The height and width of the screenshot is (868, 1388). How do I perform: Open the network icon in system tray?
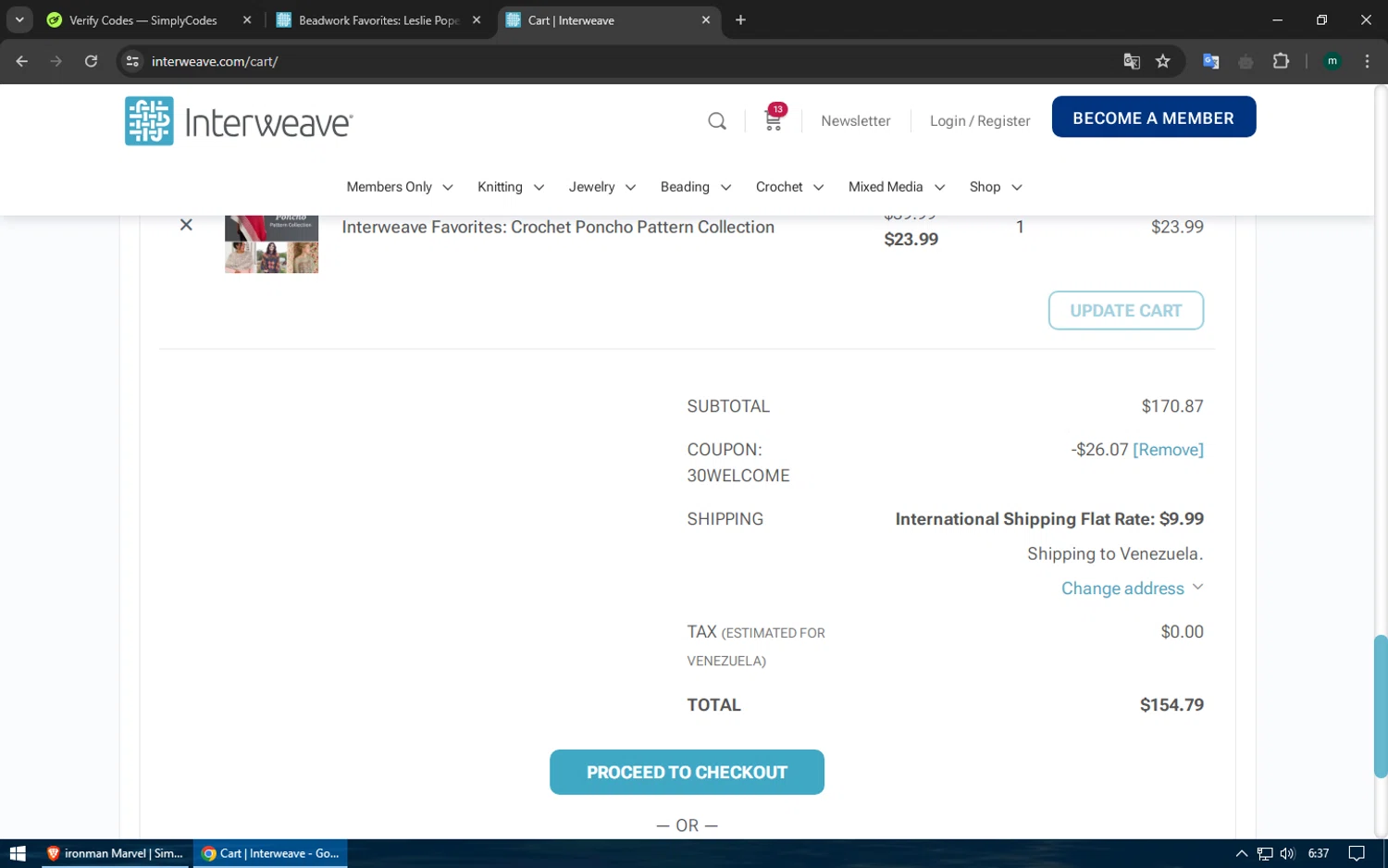(1265, 853)
